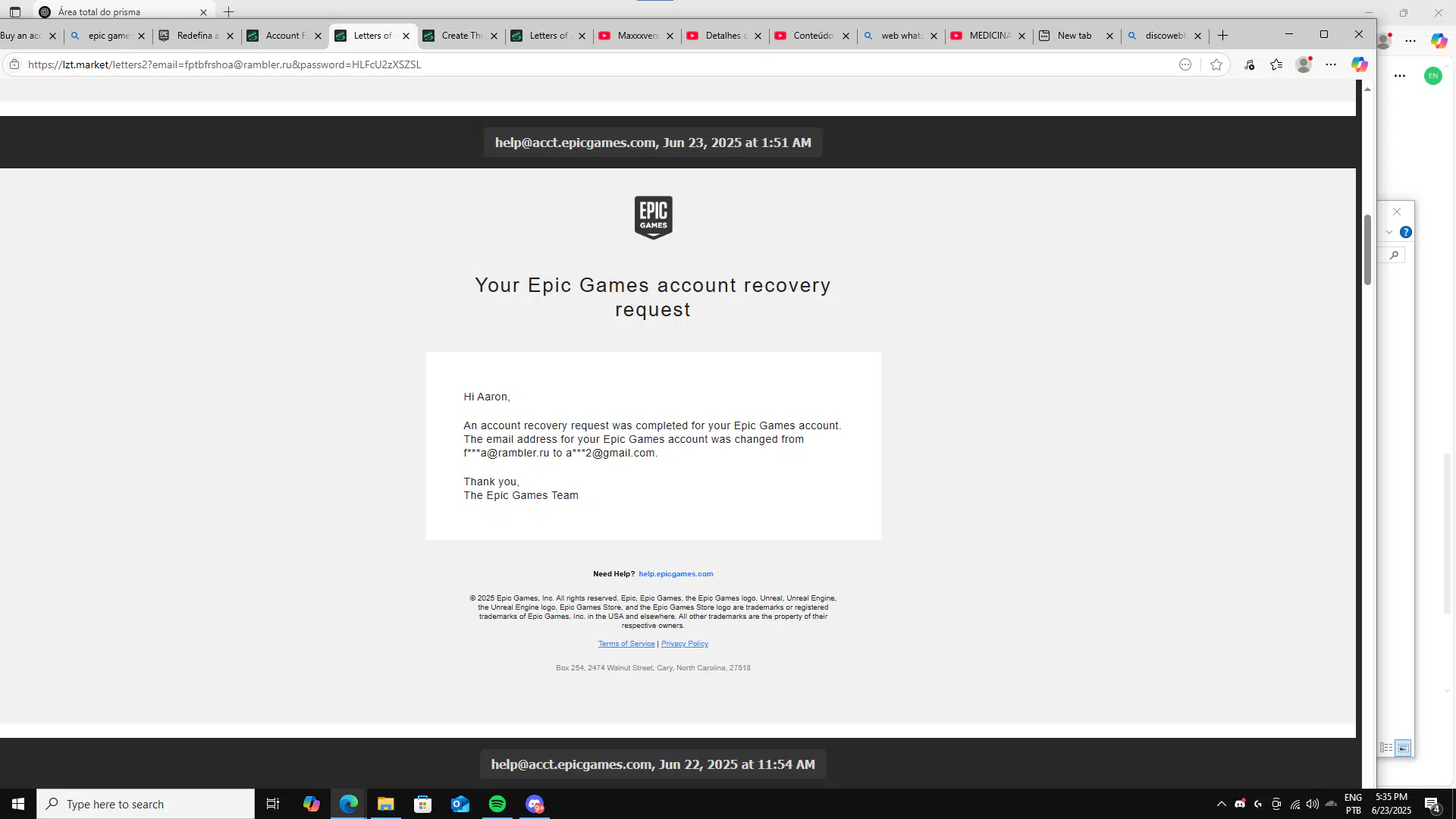Open a new tab with plus button
Viewport: 1456px width, 819px height.
[x=1222, y=36]
